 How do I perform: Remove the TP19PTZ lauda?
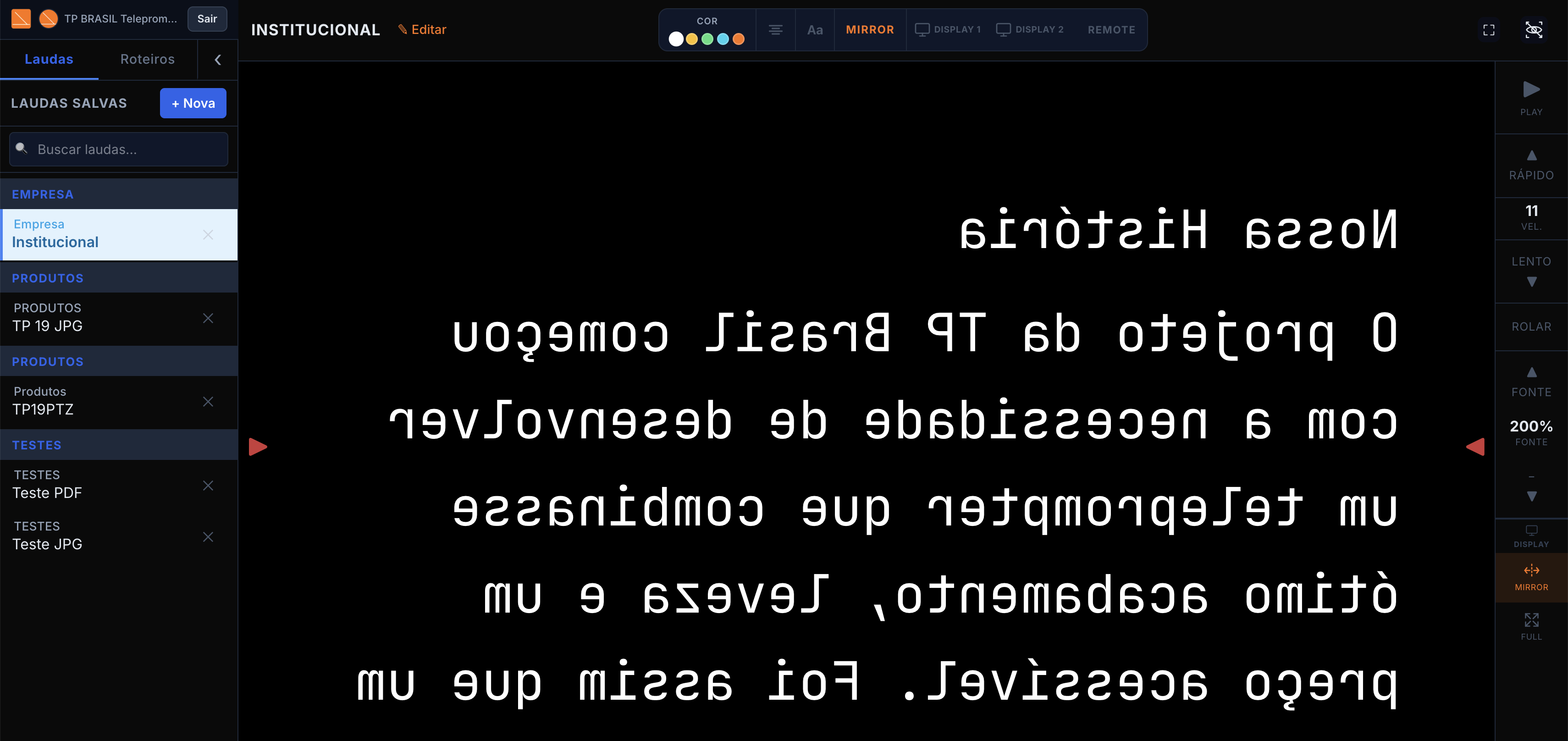pos(208,402)
